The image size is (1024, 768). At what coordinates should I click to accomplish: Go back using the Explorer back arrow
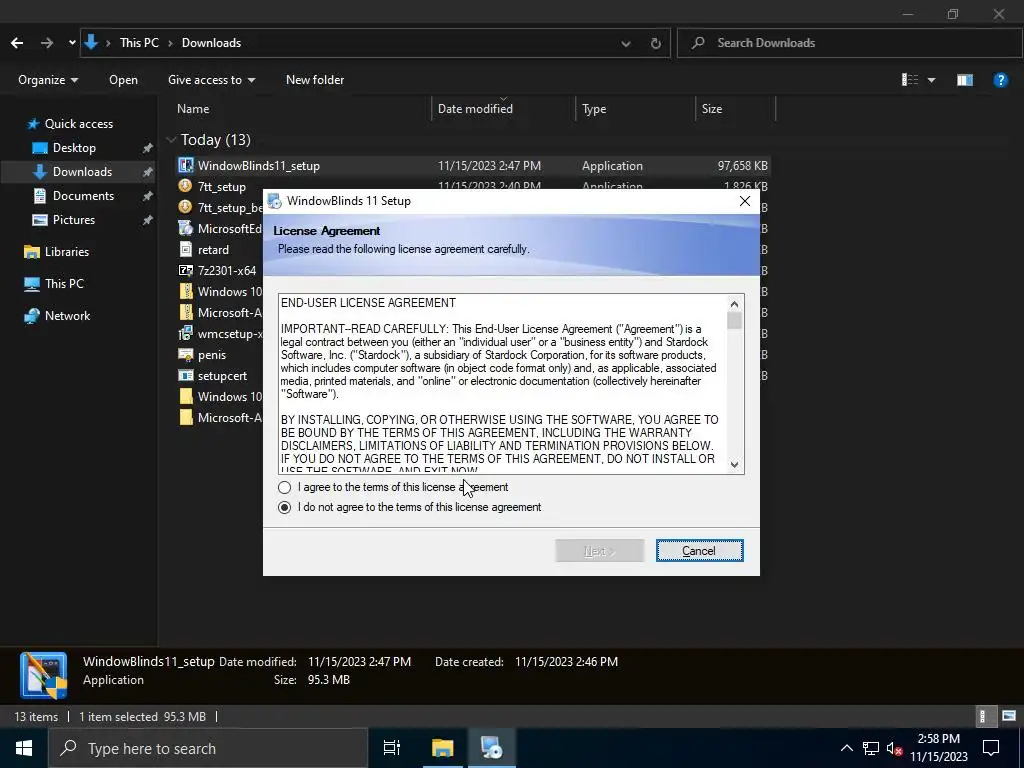pos(17,43)
